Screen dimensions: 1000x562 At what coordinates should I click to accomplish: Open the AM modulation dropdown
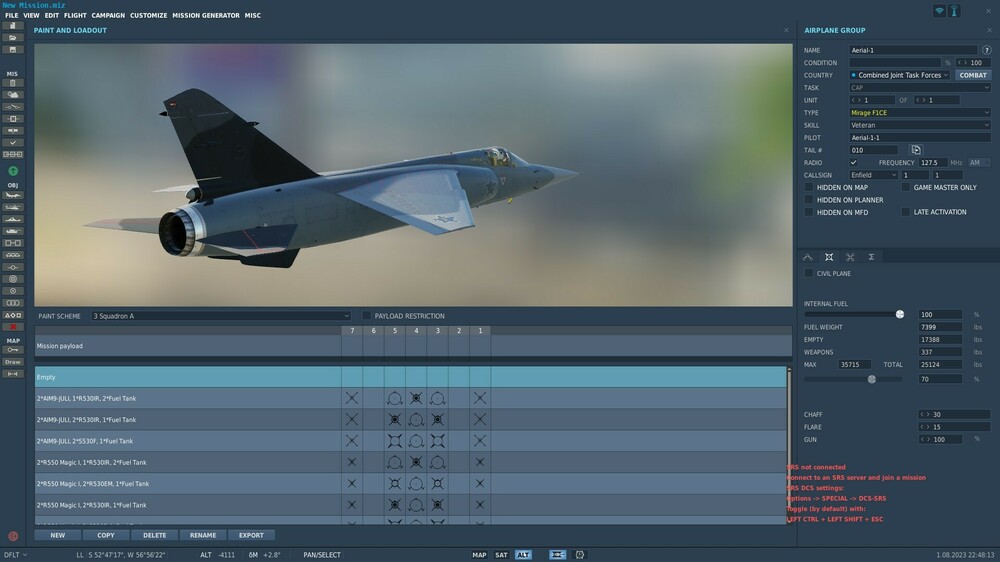tap(979, 163)
